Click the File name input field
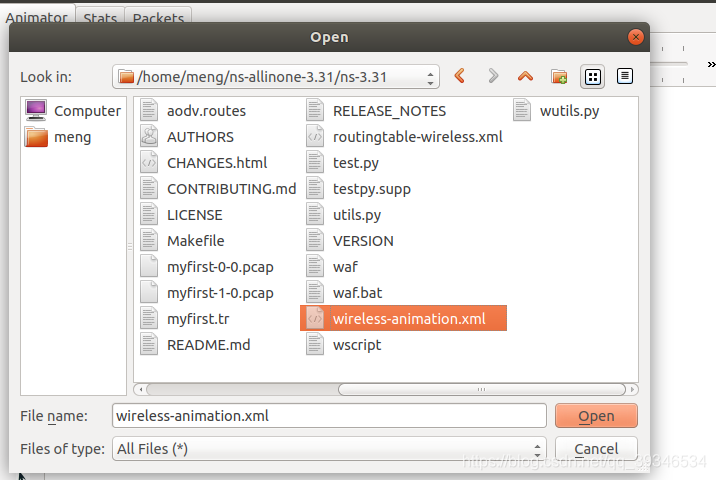Screen dimensions: 716x480 329,416
